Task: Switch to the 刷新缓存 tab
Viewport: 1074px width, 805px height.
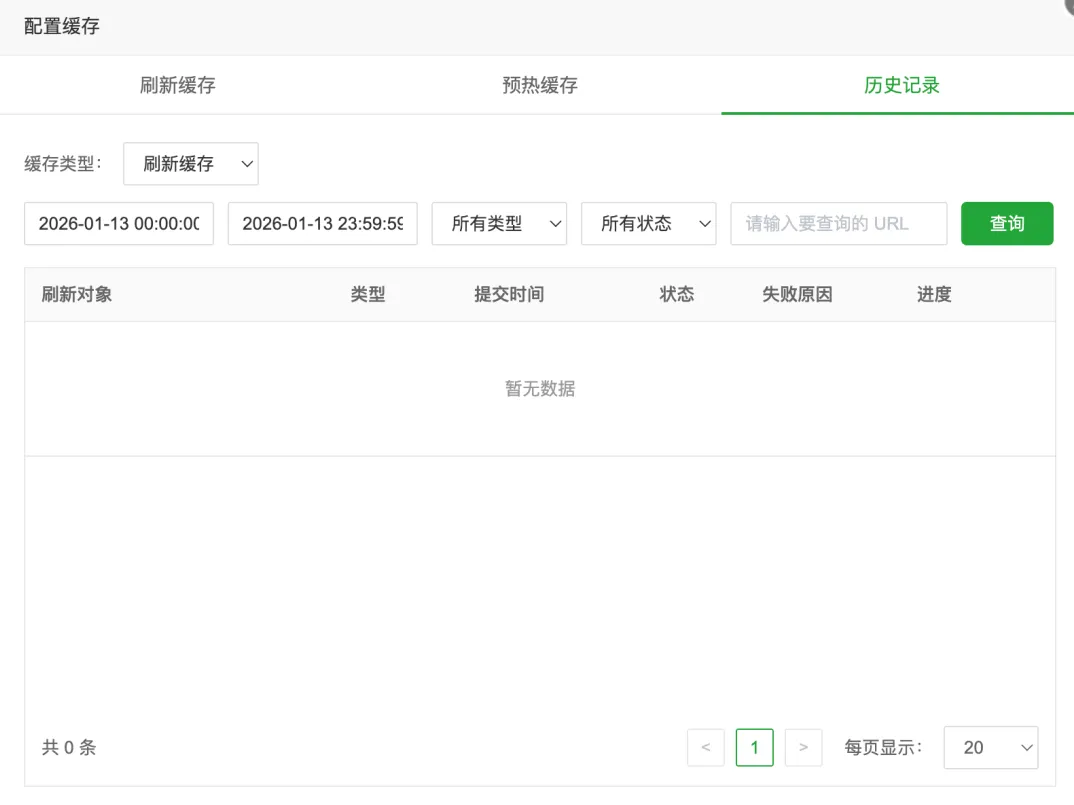Action: pyautogui.click(x=177, y=85)
